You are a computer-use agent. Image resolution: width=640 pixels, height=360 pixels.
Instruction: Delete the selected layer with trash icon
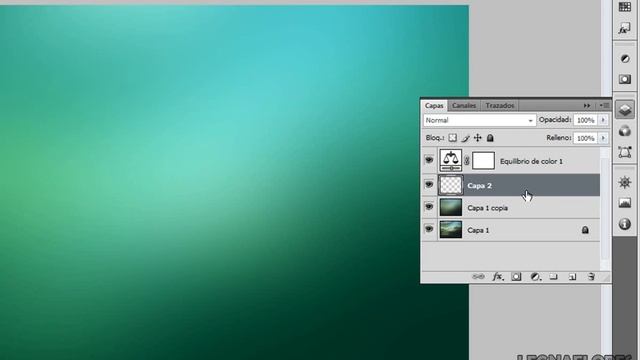[x=591, y=277]
